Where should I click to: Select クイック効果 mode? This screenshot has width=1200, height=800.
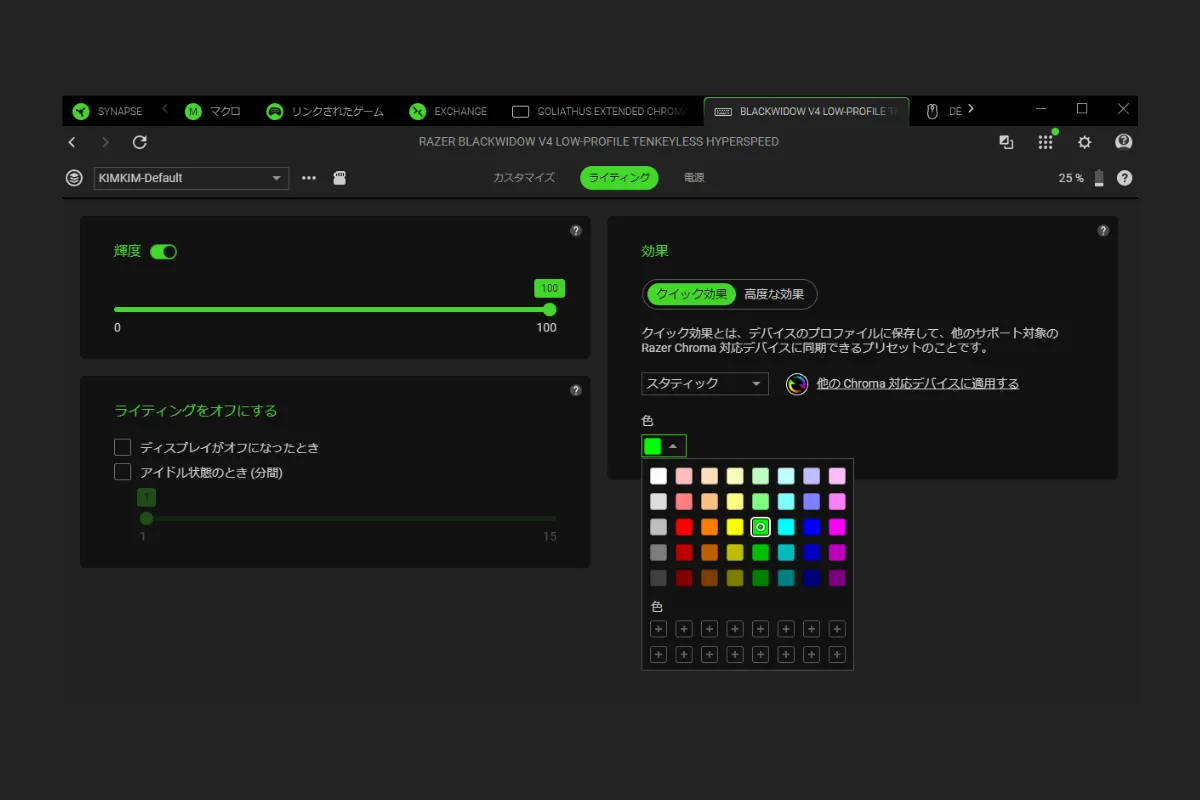pos(691,294)
